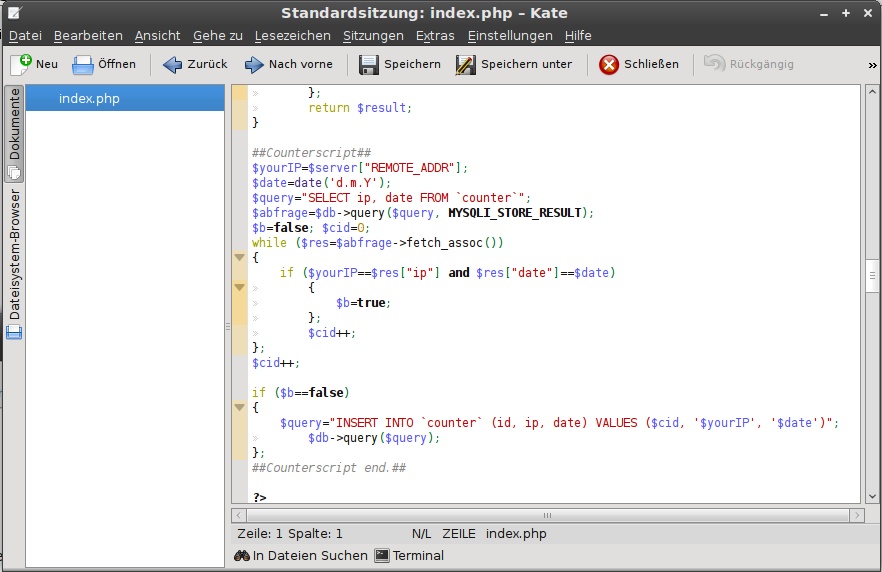Click the horizontal scrollbar right arrow
The image size is (882, 572).
click(x=856, y=515)
